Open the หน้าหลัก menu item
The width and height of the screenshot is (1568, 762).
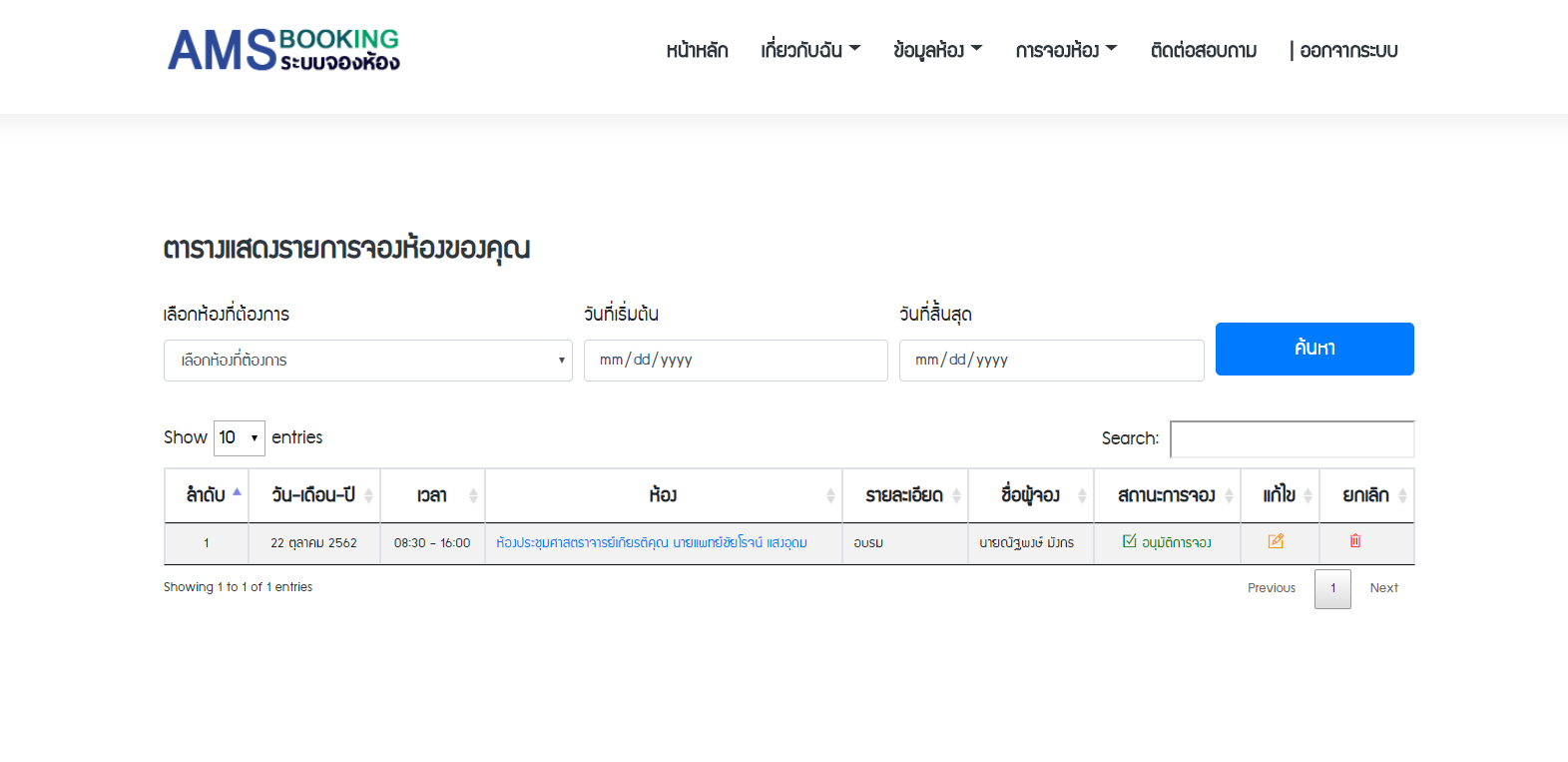coord(697,50)
